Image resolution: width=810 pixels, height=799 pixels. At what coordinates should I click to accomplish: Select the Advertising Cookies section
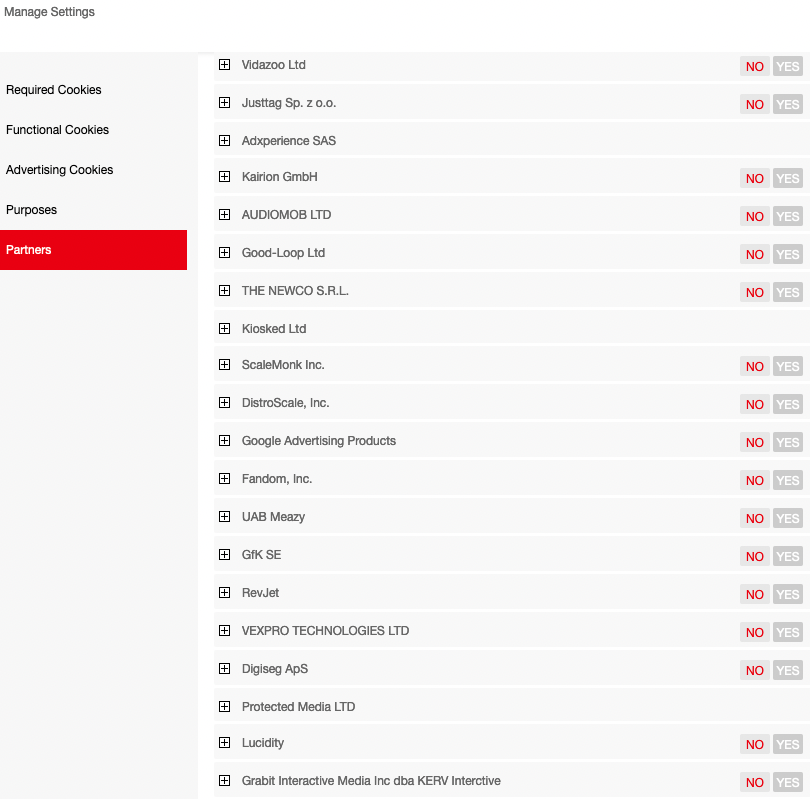pos(60,170)
